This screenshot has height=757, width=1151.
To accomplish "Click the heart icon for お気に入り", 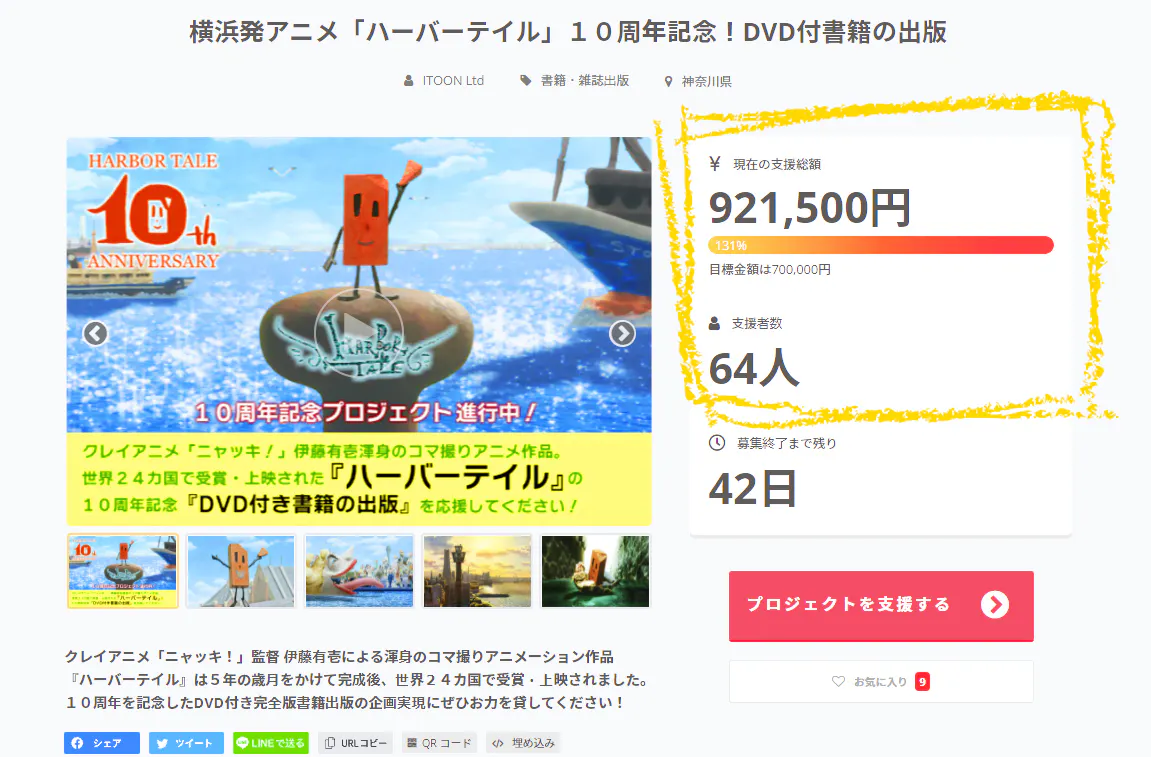I will [x=838, y=681].
